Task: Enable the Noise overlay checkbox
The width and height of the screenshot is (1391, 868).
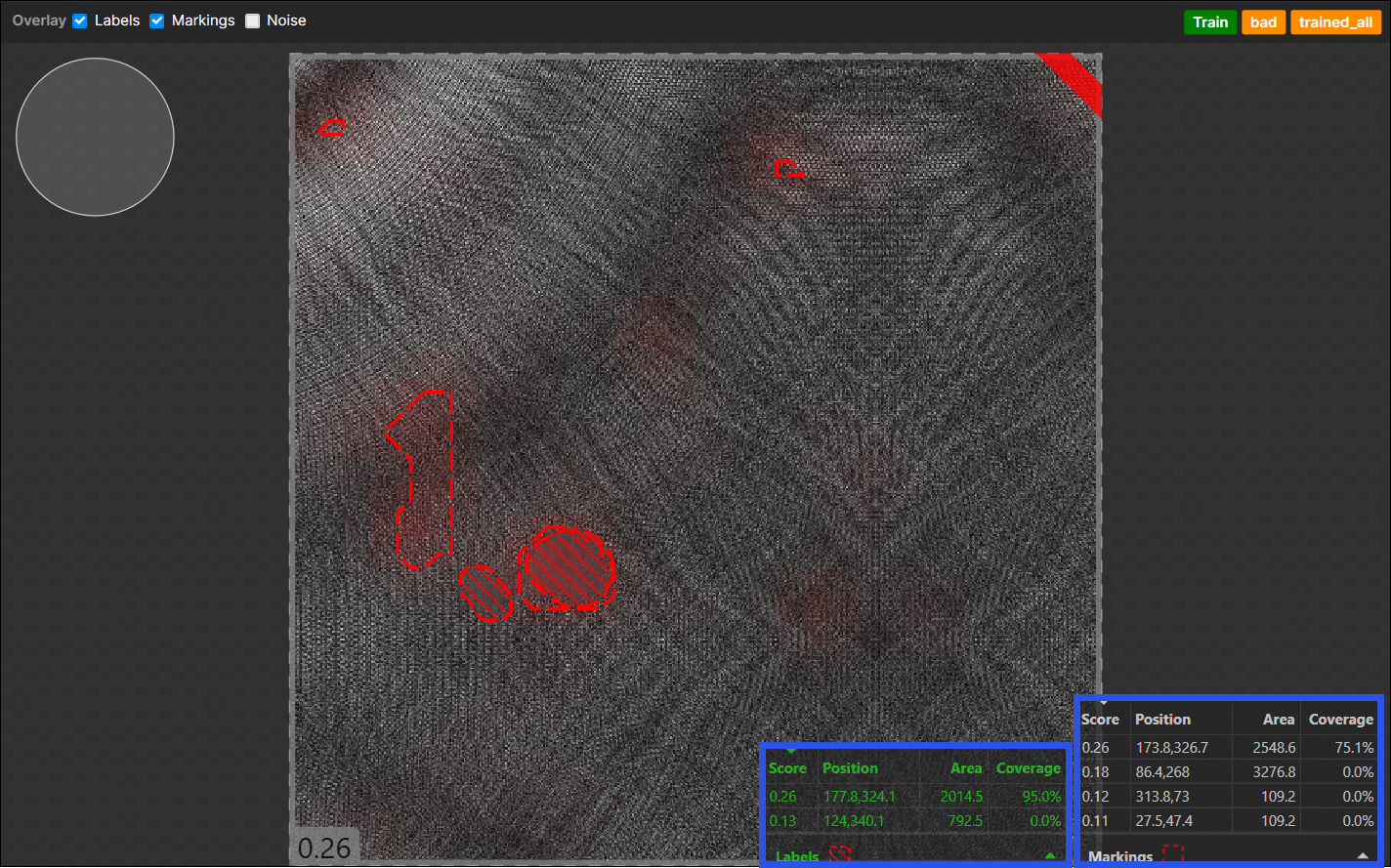Action: coord(252,21)
